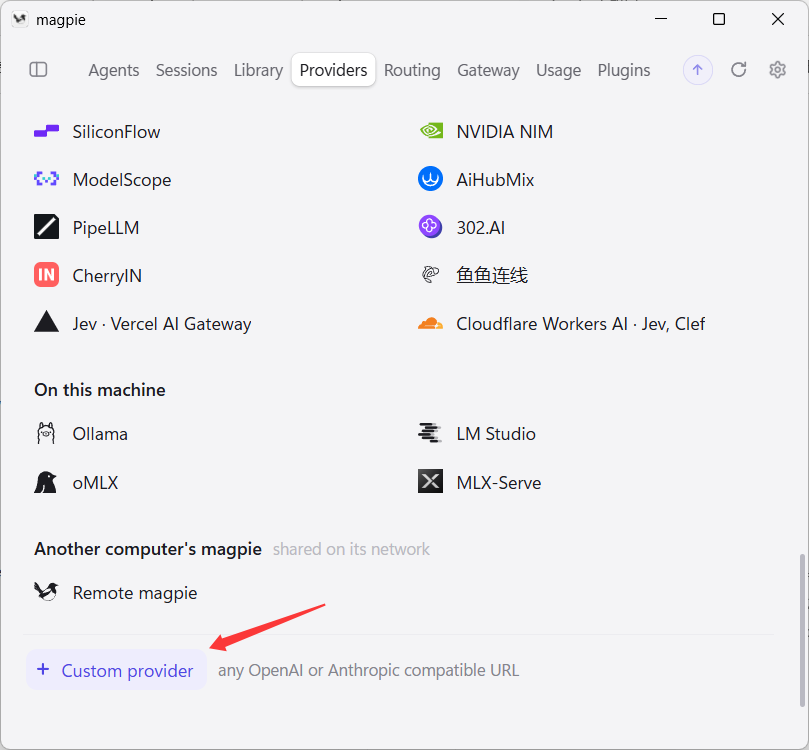Click the upload arrow circle icon
This screenshot has height=750, width=809.
[698, 70]
